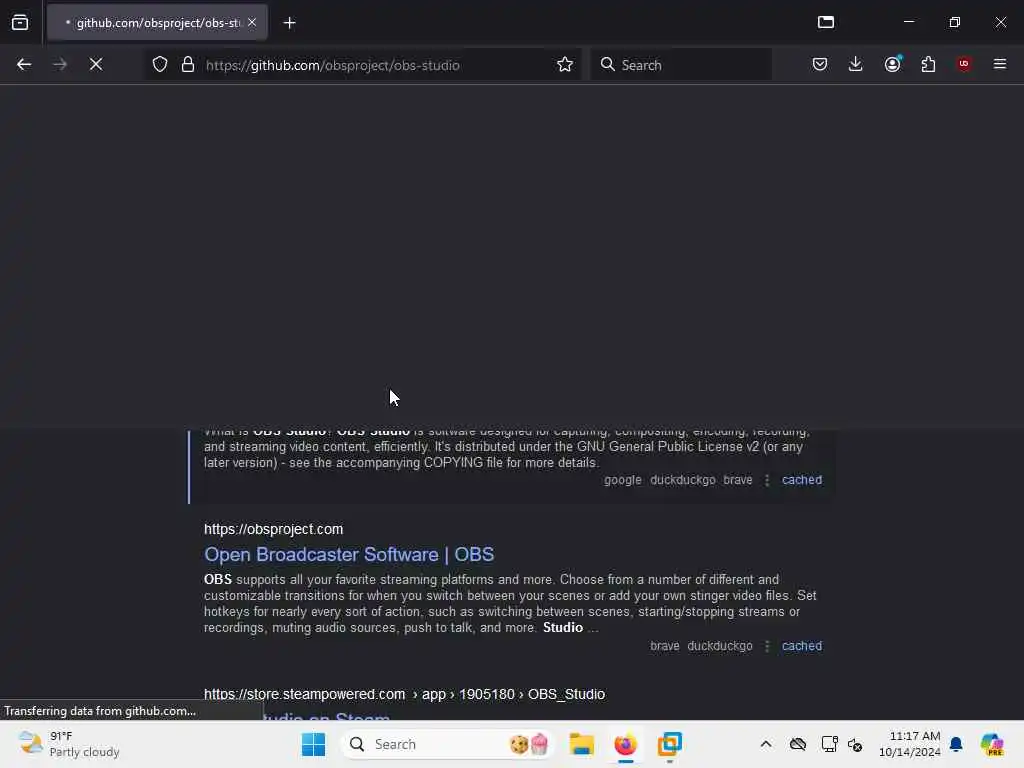Open more options dots for obsproject.com result
This screenshot has width=1024, height=768.
(767, 646)
